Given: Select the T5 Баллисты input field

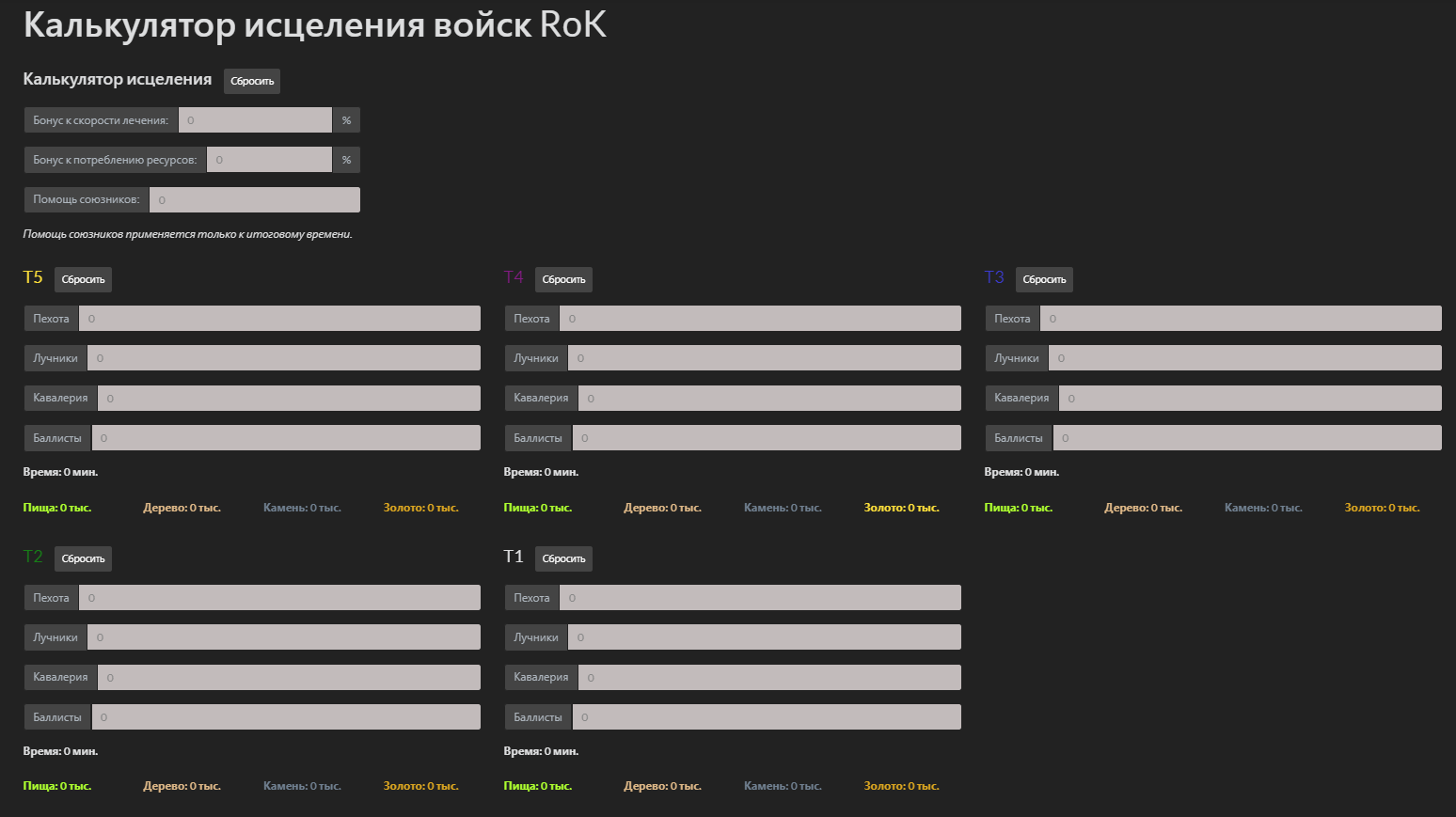Looking at the screenshot, I should (x=286, y=438).
